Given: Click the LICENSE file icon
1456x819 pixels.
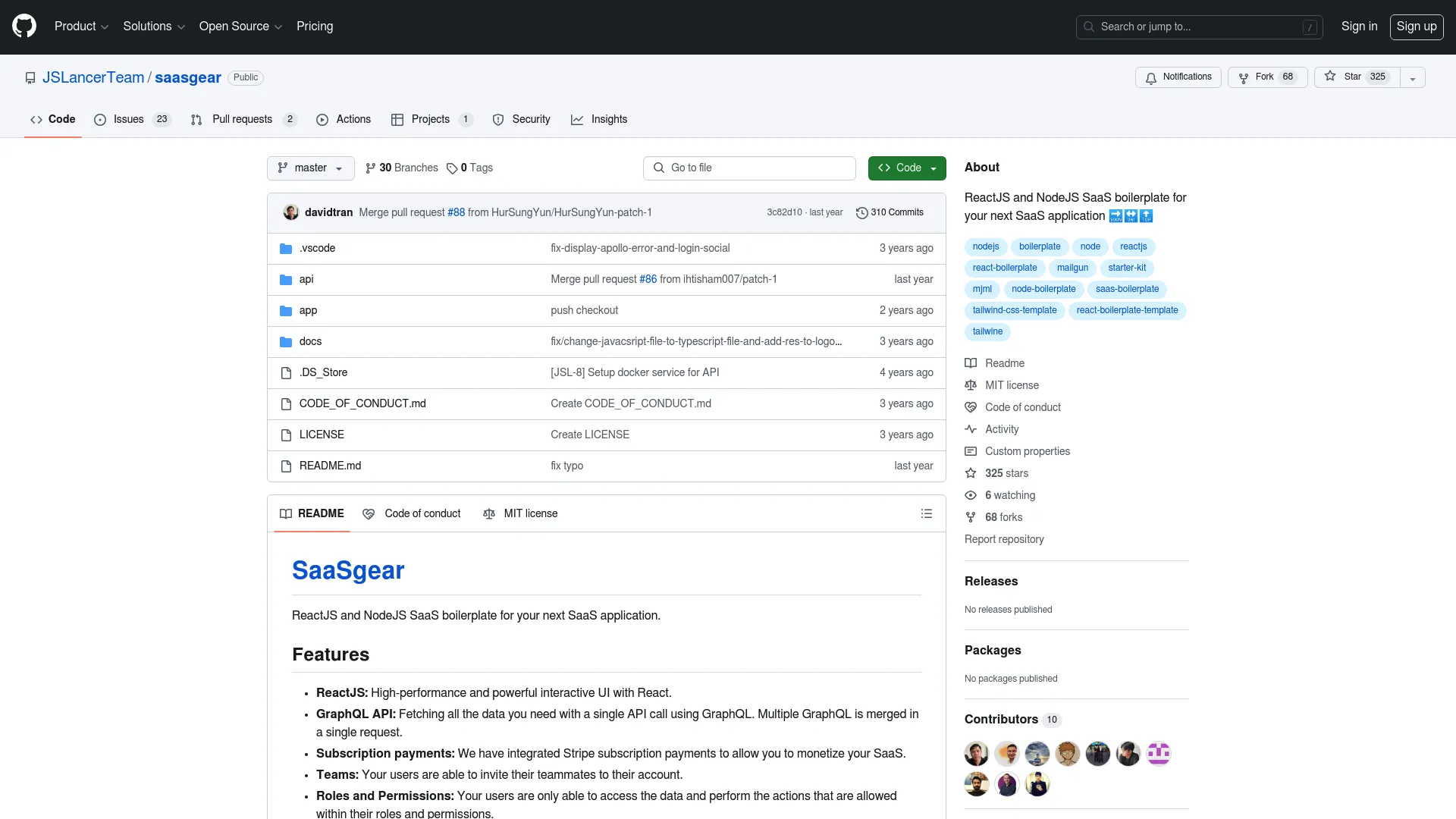Looking at the screenshot, I should 286,435.
